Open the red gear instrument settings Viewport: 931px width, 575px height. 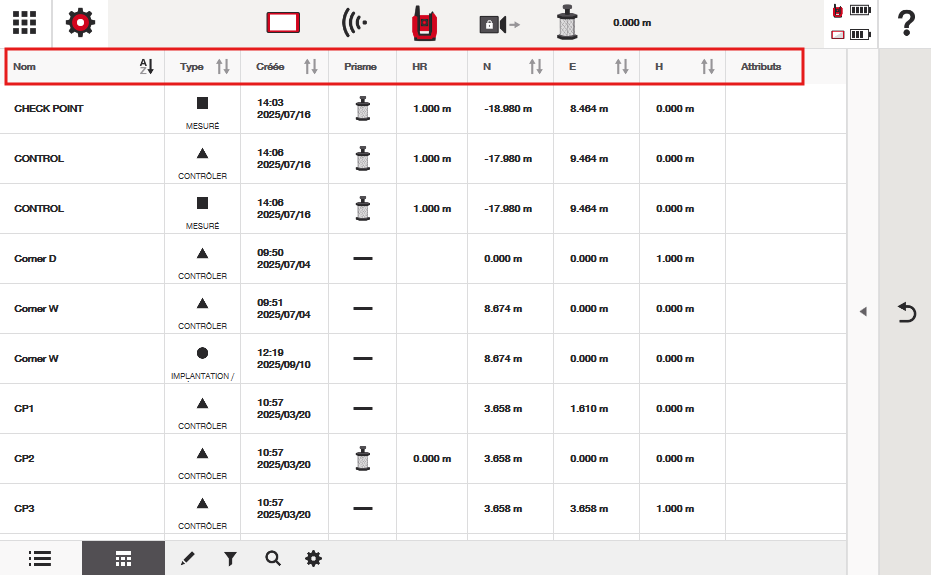80,23
